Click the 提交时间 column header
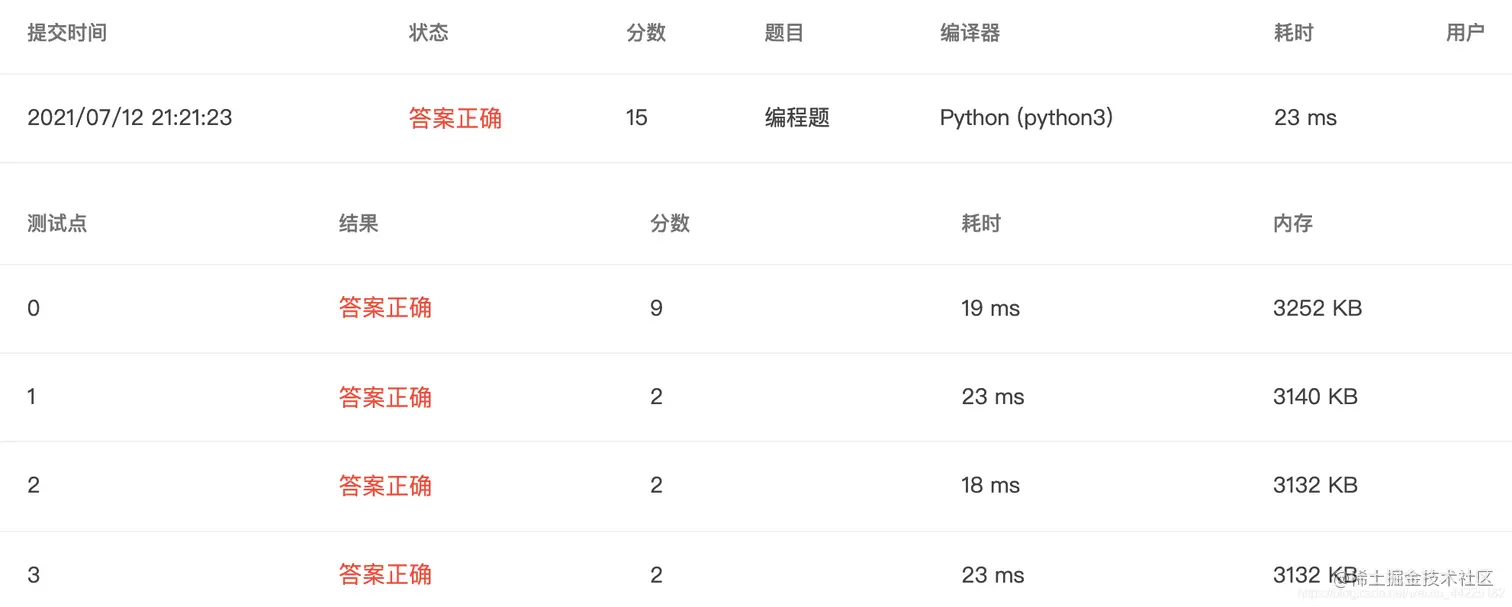This screenshot has width=1512, height=607. (67, 33)
